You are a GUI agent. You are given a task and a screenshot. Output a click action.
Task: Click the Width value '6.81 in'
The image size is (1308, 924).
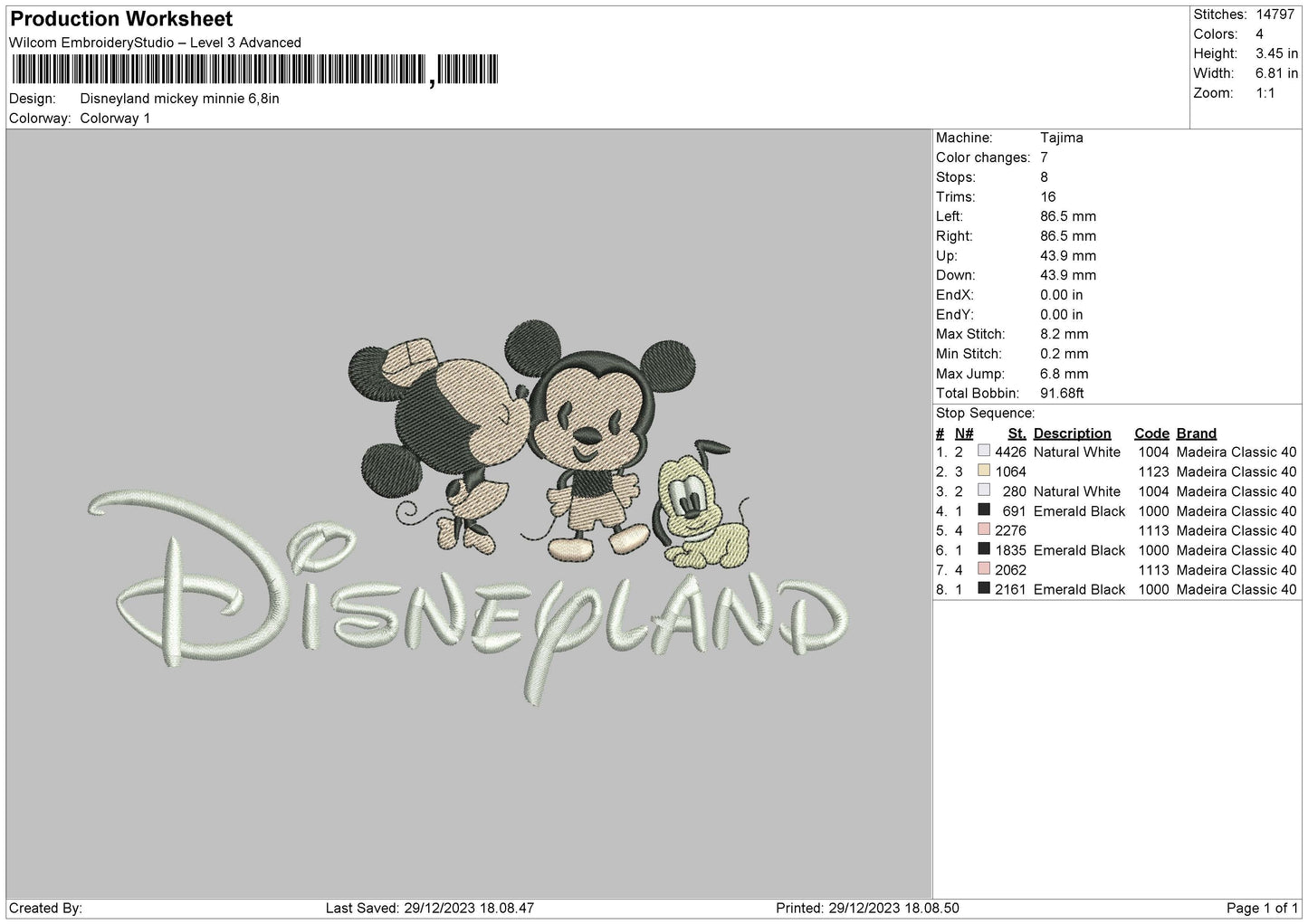coord(1276,73)
